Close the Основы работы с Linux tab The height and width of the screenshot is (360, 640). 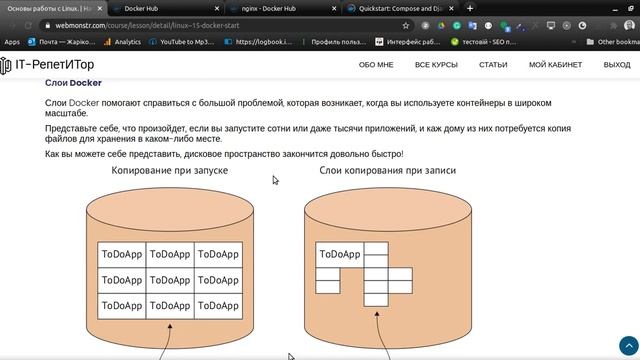(x=100, y=8)
